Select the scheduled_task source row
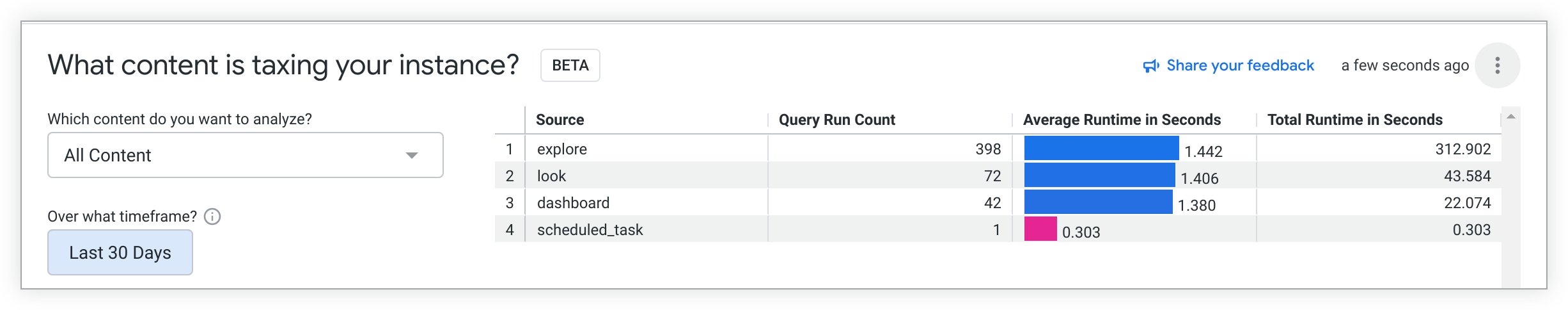The height and width of the screenshot is (310, 1568). click(590, 230)
